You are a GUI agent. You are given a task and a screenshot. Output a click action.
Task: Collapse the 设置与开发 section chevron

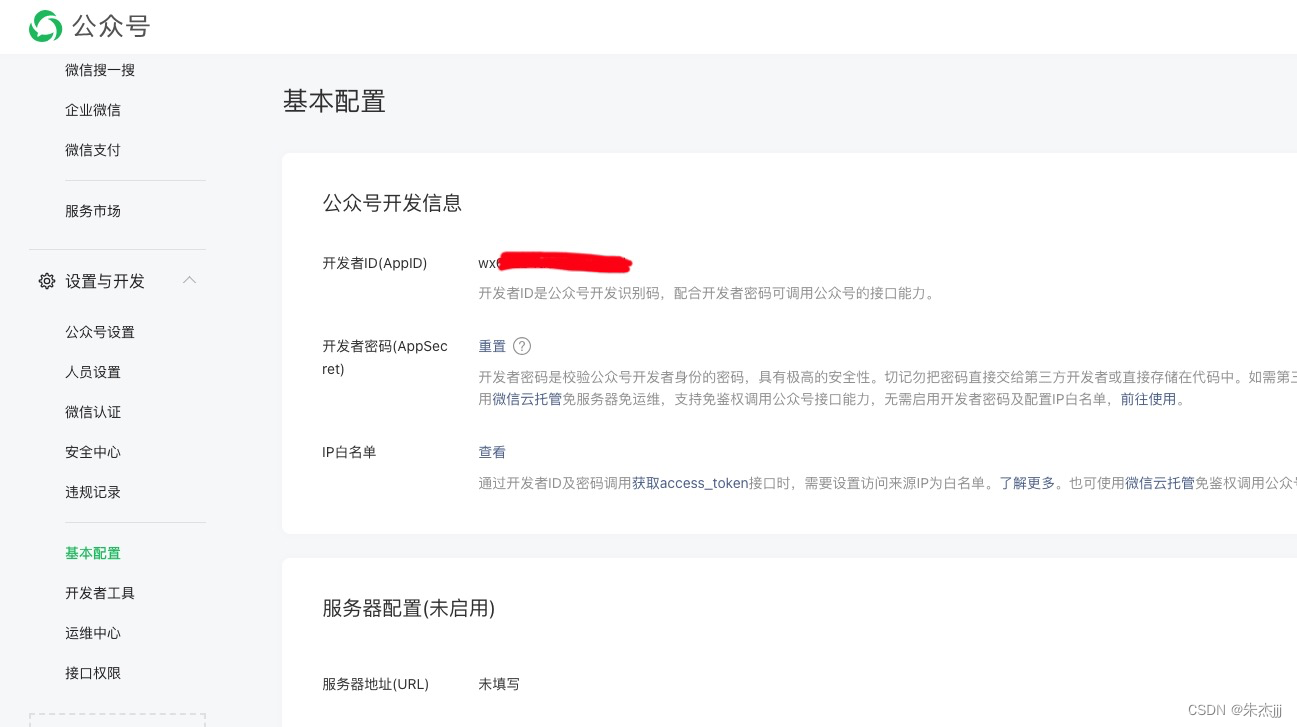click(189, 281)
